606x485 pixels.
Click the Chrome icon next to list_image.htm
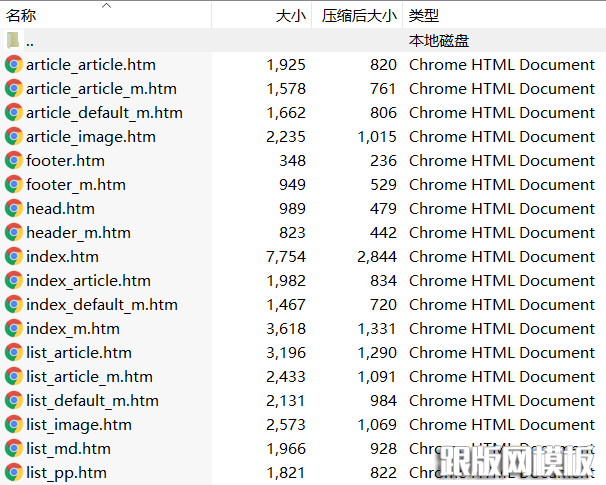click(14, 424)
